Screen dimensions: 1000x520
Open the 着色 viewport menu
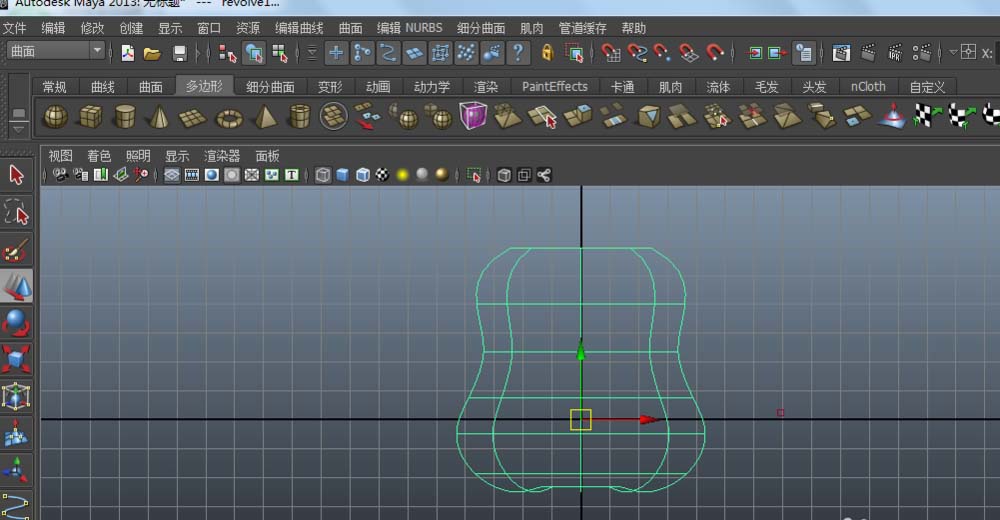point(99,156)
